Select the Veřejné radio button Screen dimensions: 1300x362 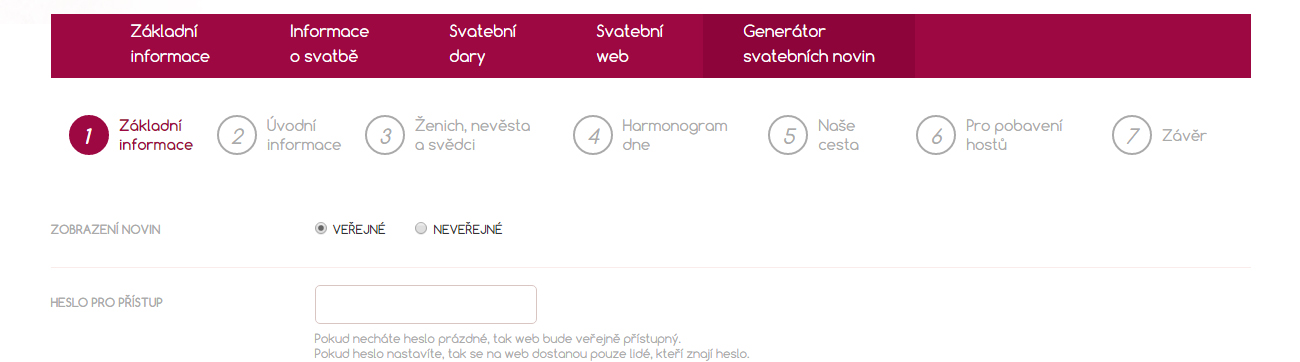click(x=321, y=229)
